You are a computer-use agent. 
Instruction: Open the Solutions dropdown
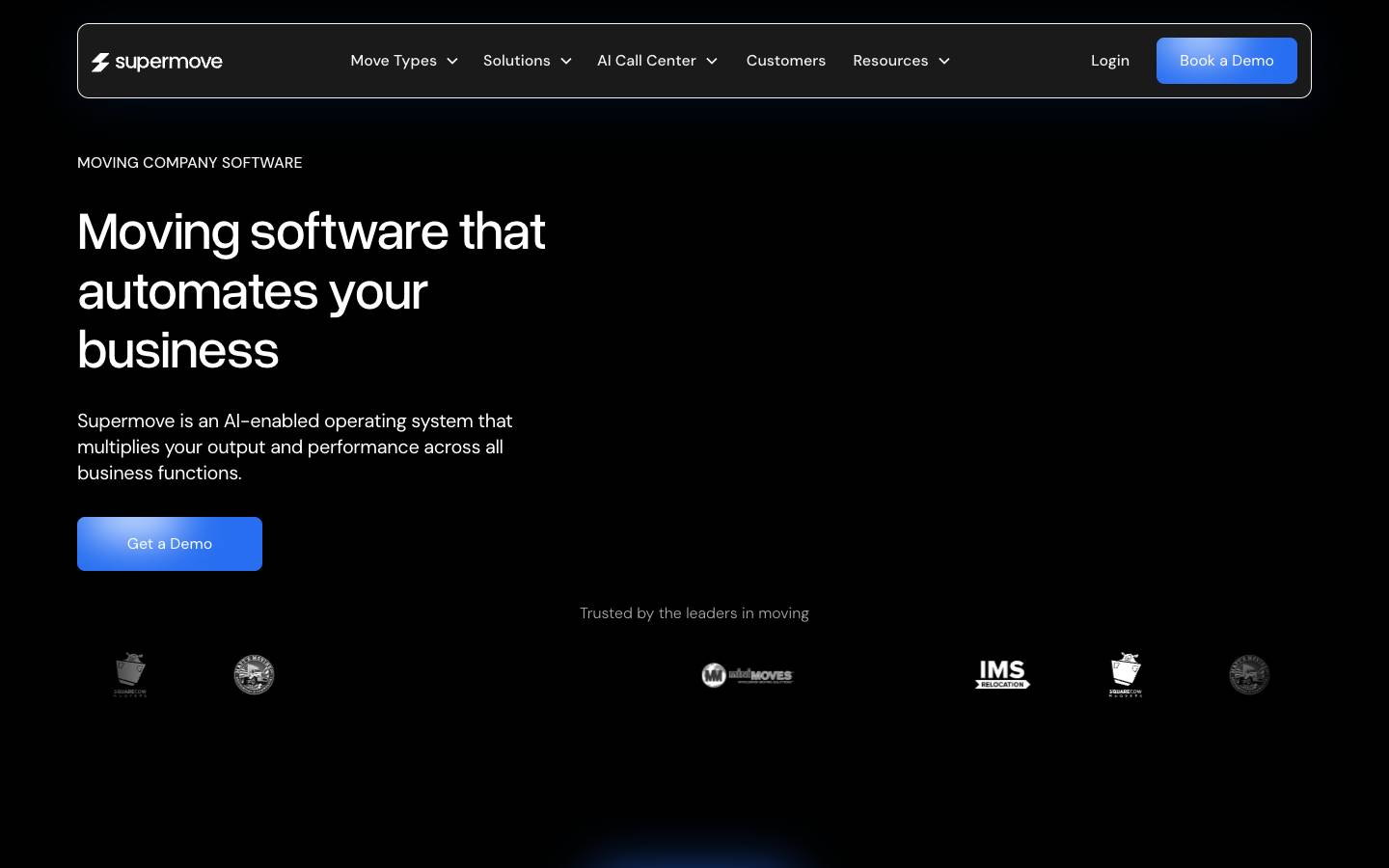coord(528,61)
